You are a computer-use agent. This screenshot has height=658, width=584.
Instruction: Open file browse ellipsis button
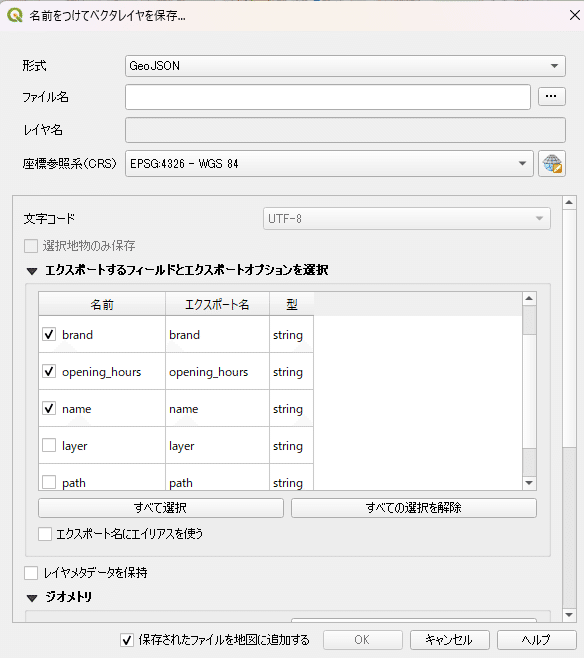click(552, 97)
